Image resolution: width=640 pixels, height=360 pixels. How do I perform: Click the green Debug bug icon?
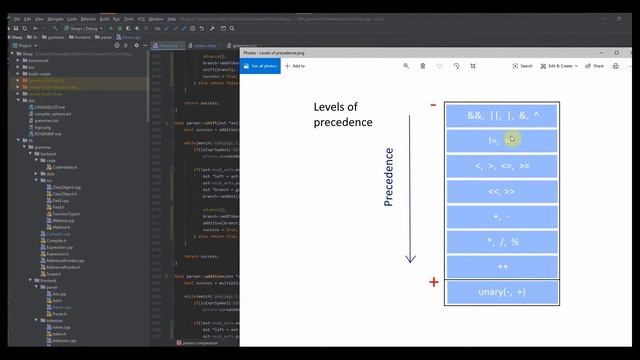pos(120,28)
